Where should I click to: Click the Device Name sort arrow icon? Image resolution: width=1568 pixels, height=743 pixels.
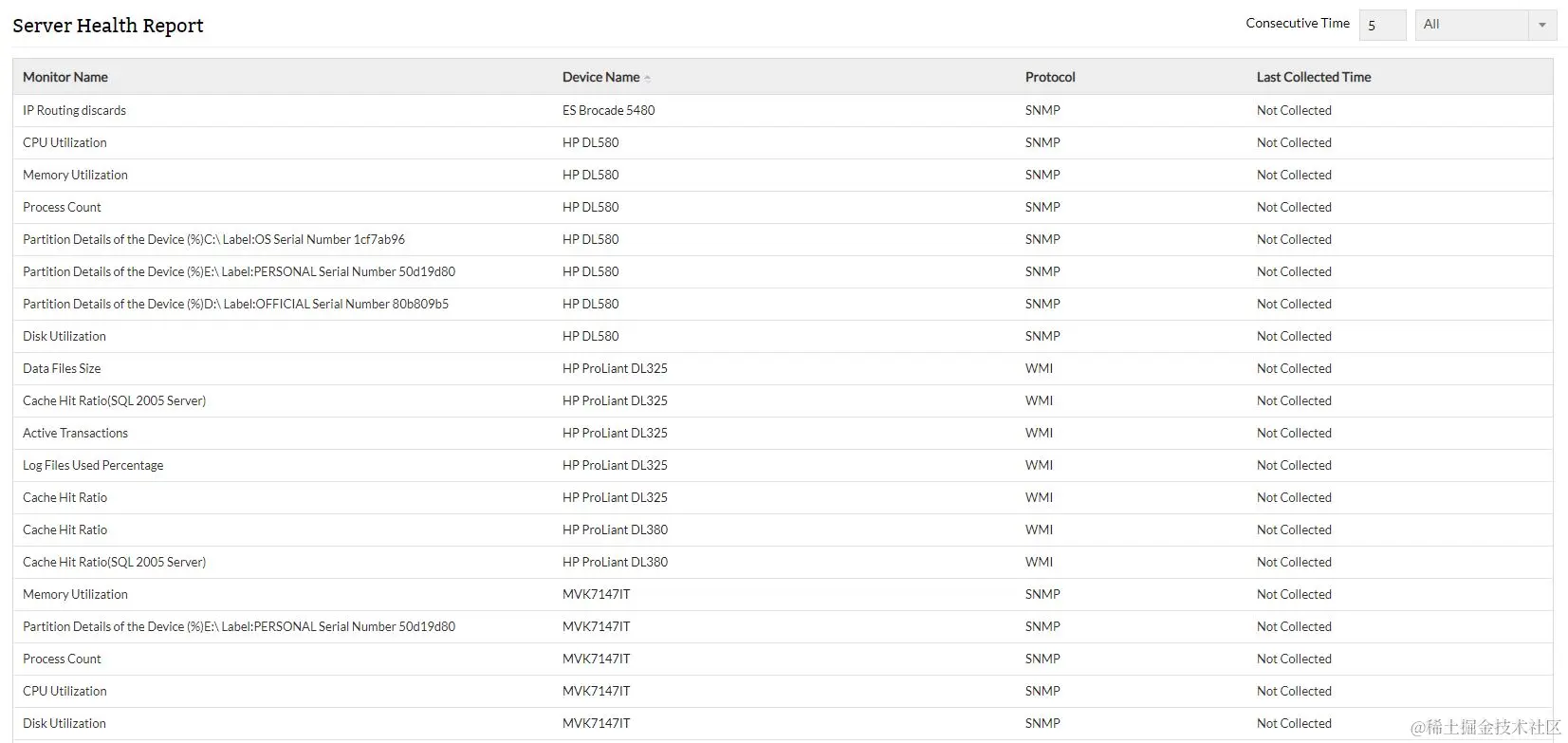point(647,78)
